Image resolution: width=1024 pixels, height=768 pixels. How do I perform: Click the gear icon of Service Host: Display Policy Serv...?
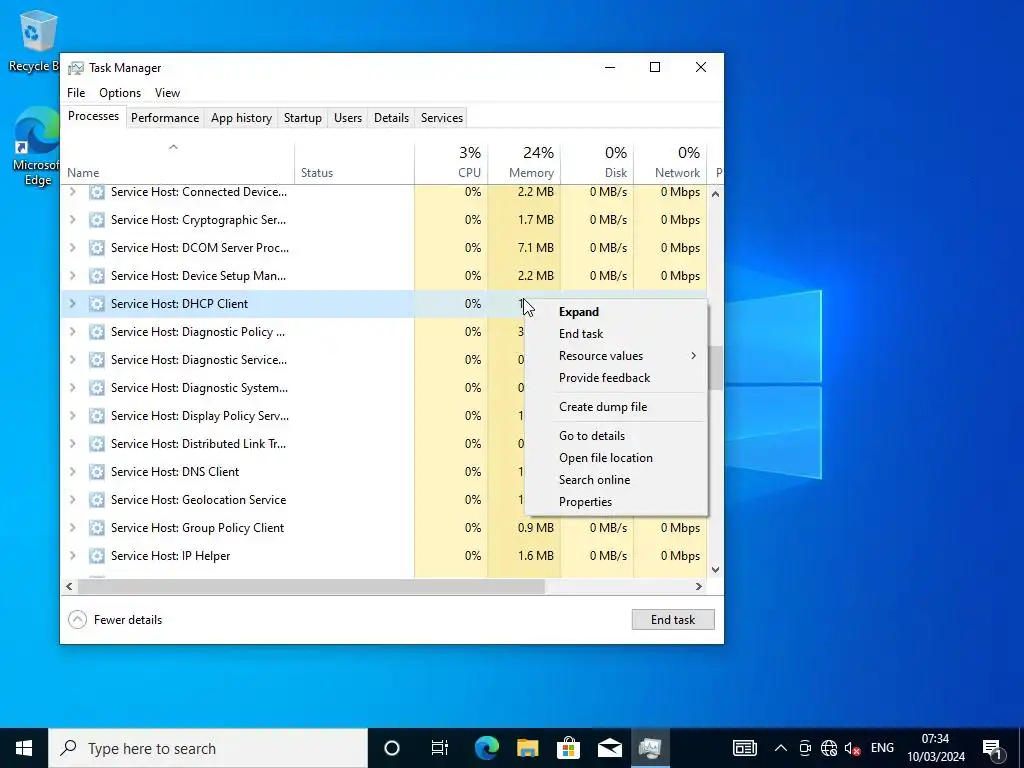97,416
